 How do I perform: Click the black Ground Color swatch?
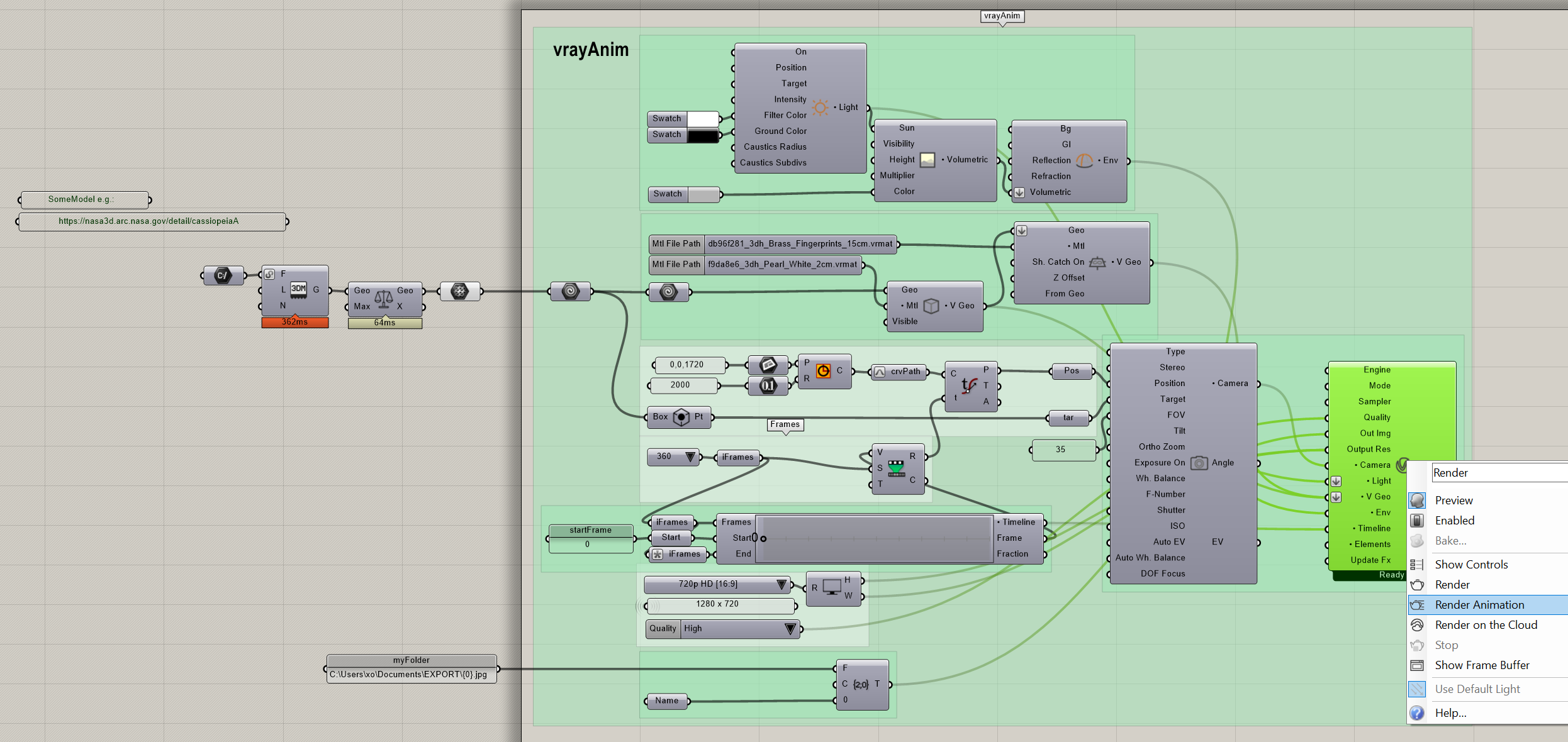click(703, 135)
